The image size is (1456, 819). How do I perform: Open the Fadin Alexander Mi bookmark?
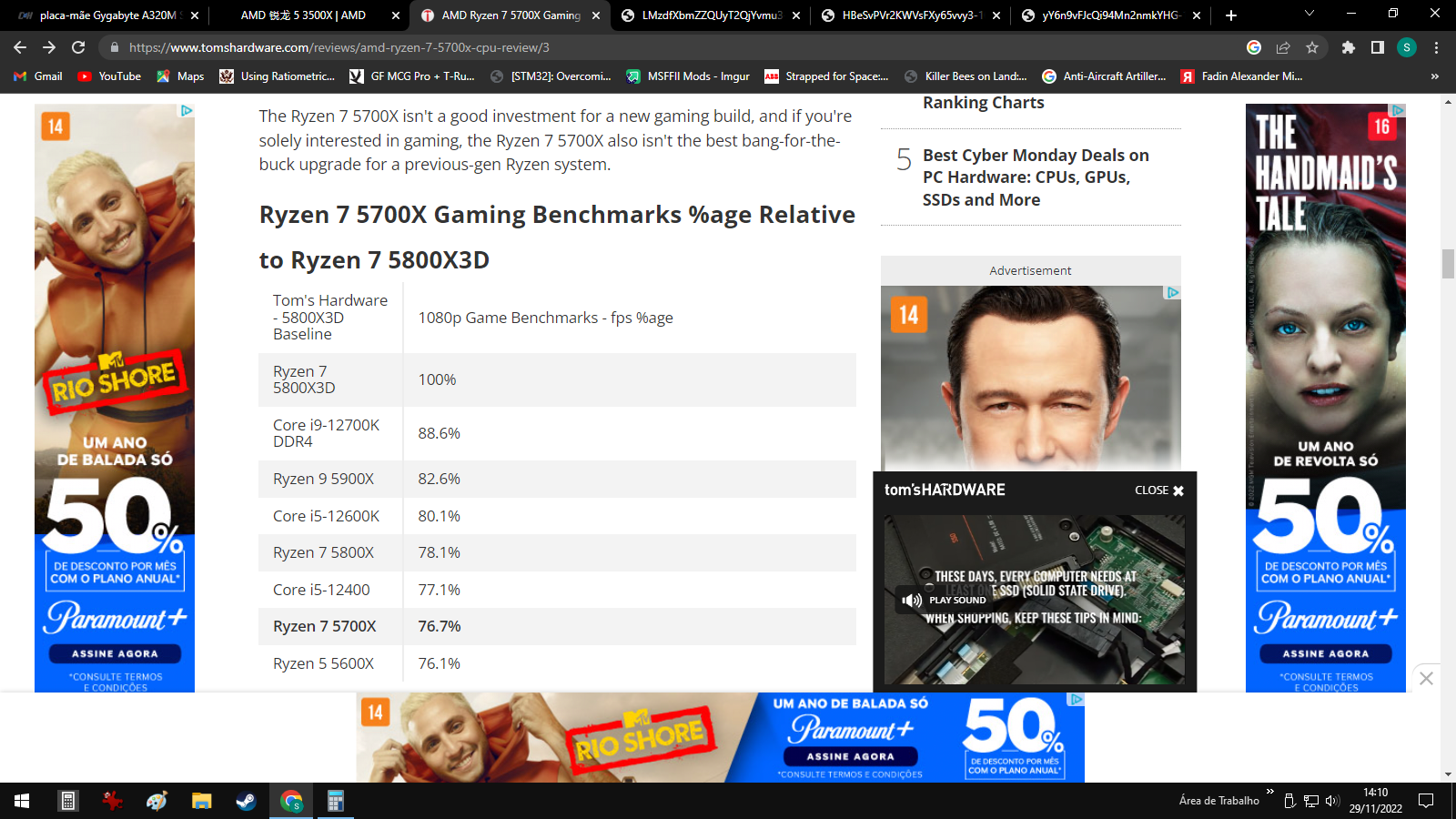click(1242, 76)
